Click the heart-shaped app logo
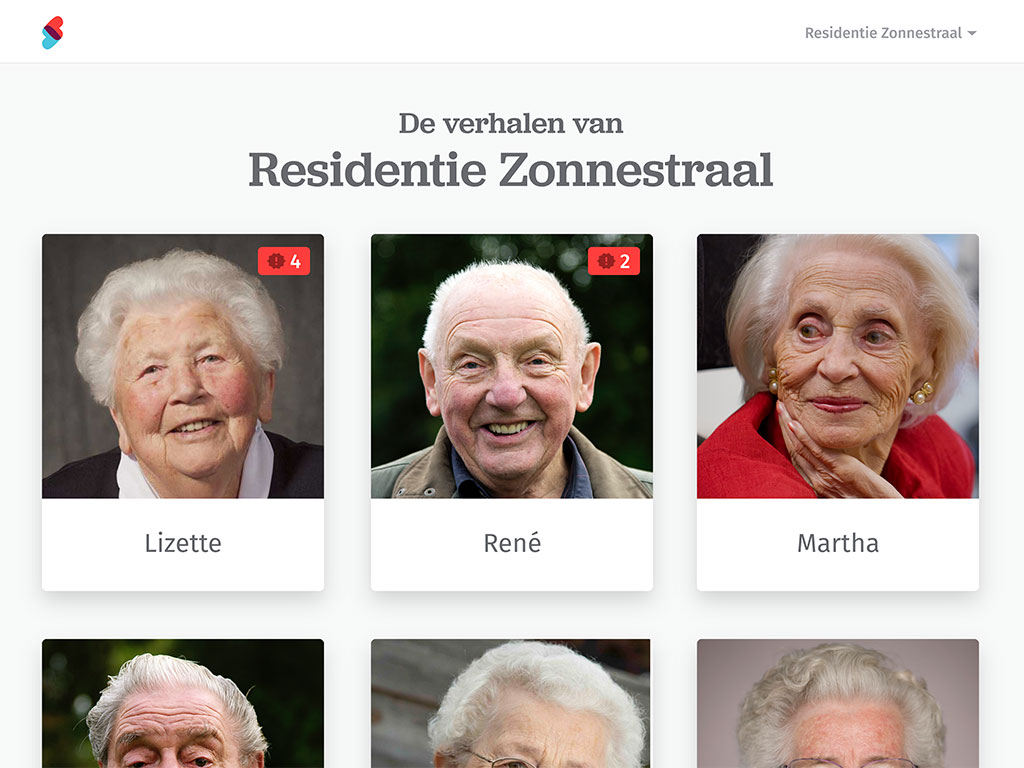Viewport: 1024px width, 768px height. [x=53, y=33]
